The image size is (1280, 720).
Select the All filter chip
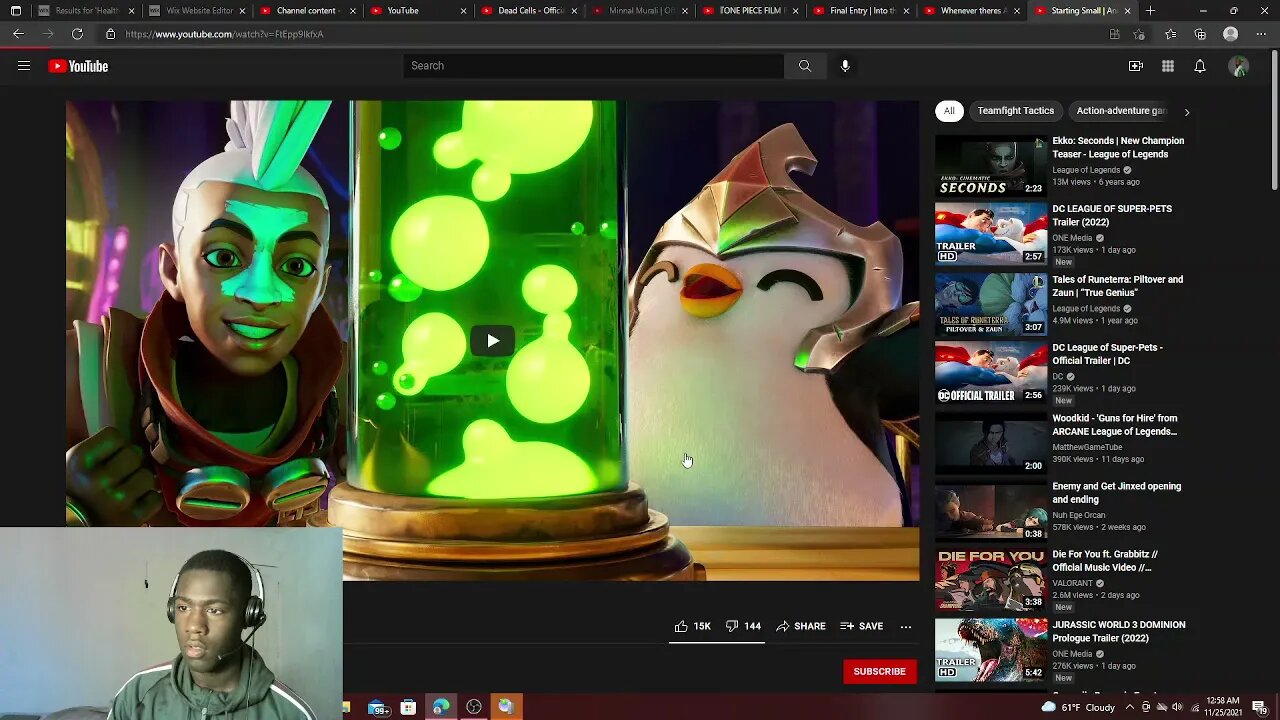[949, 111]
